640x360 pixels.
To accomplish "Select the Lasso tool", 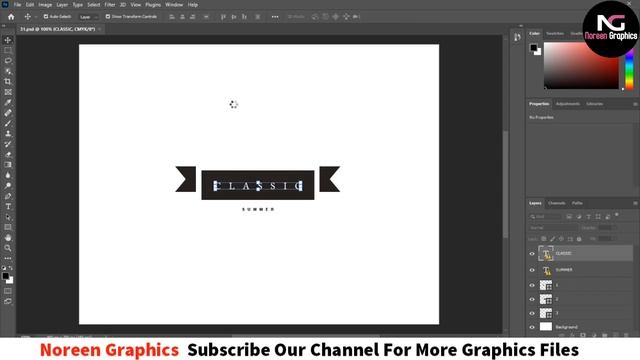I will tap(8, 61).
